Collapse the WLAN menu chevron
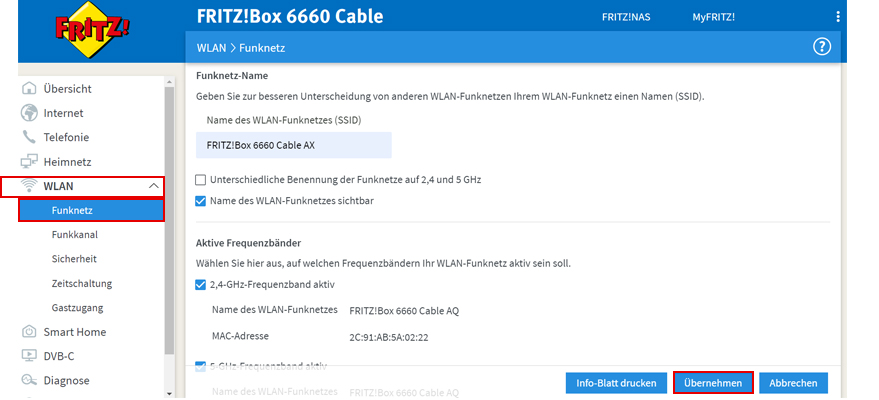Viewport: 879px width, 400px height. 153,186
